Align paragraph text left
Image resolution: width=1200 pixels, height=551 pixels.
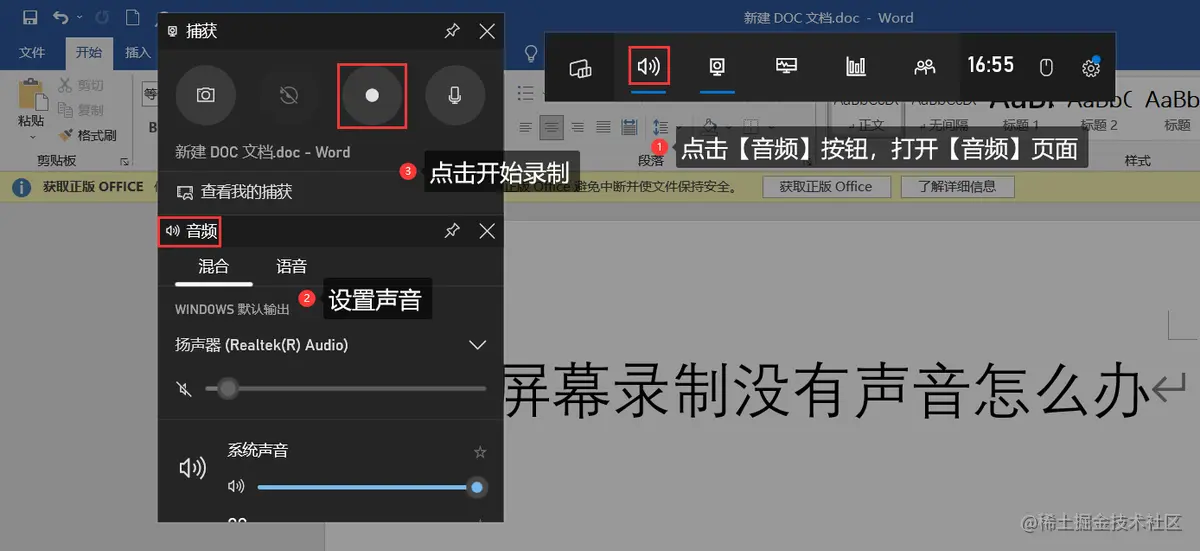525,127
